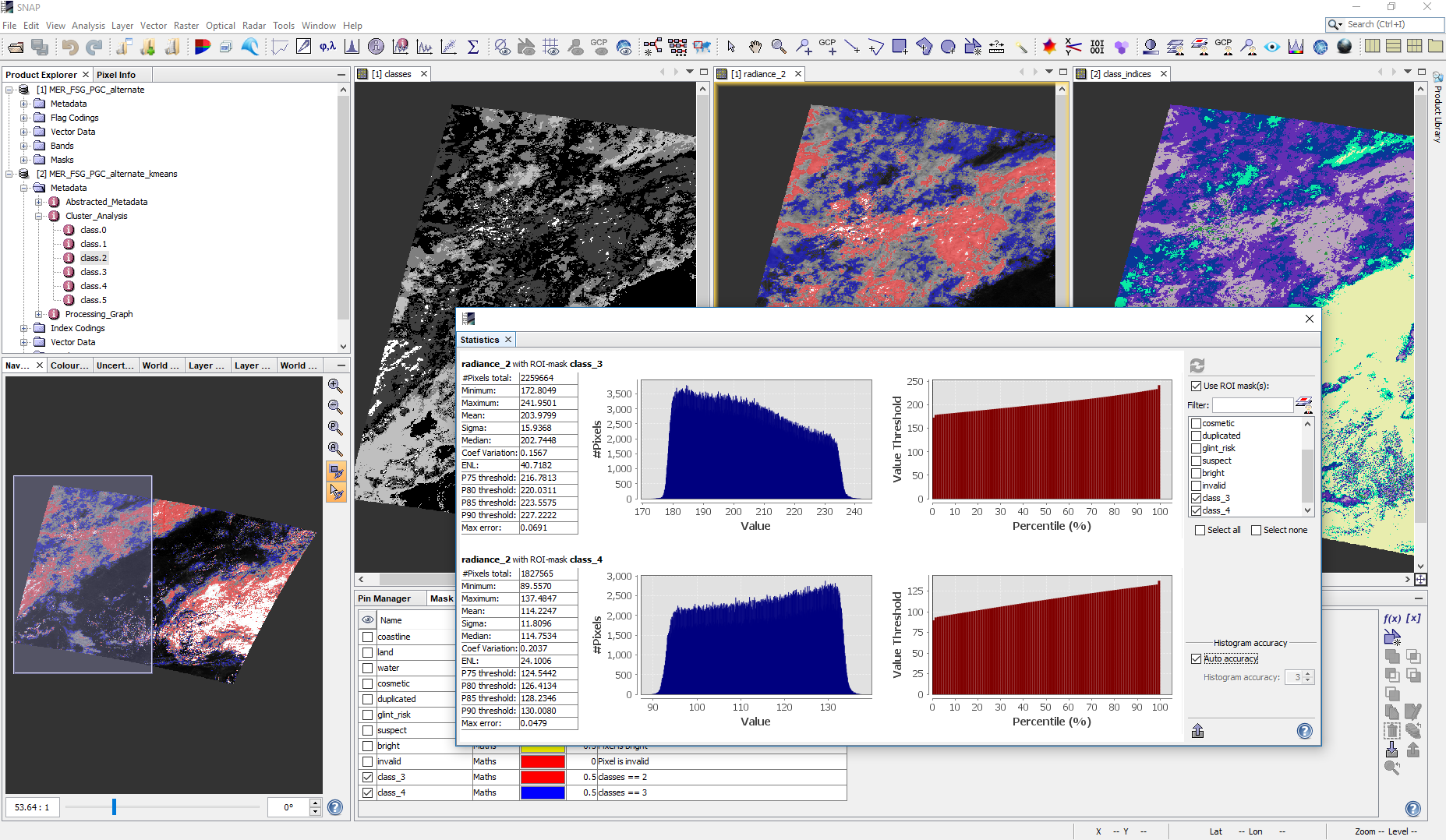
Task: Open the classes window tab dropdown arrow
Action: (689, 72)
